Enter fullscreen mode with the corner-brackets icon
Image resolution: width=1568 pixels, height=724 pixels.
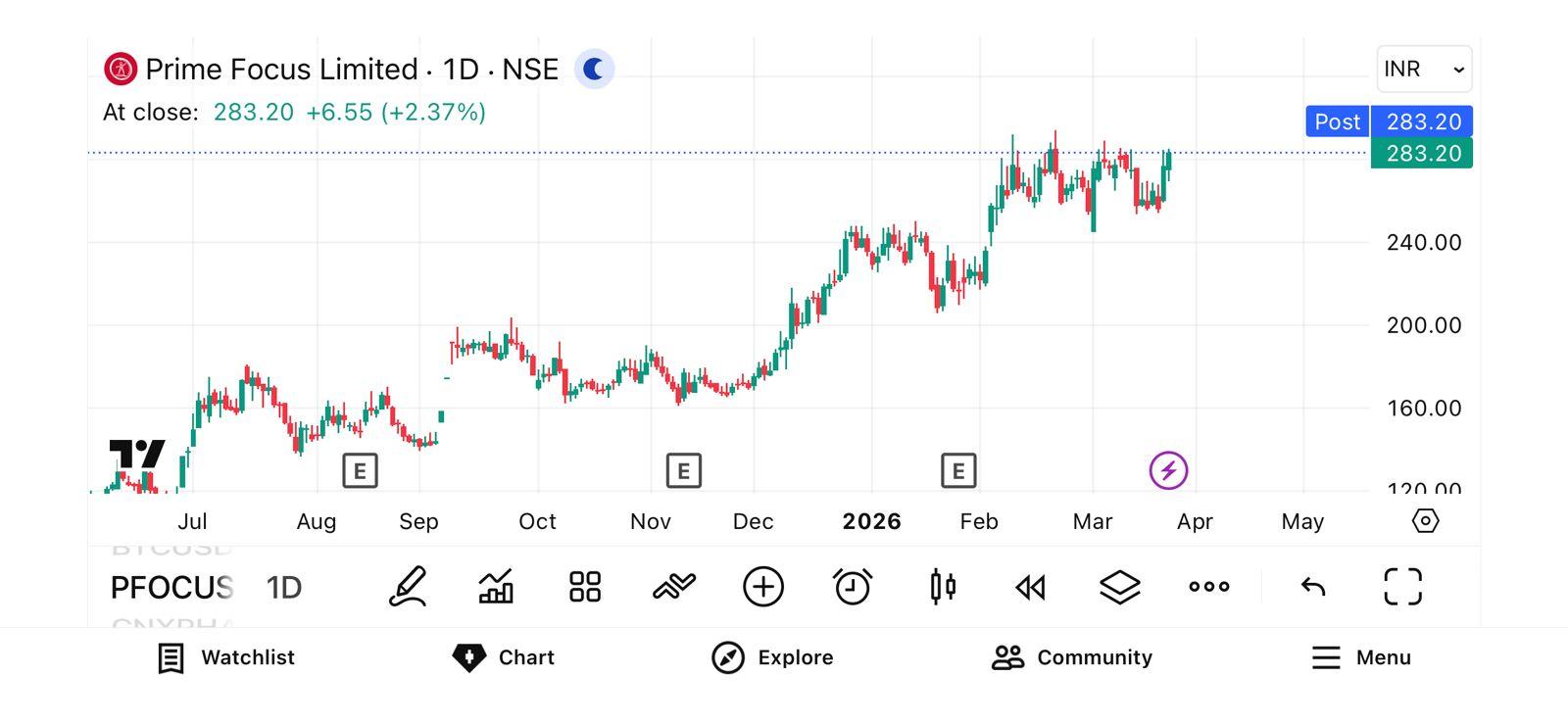click(1402, 587)
